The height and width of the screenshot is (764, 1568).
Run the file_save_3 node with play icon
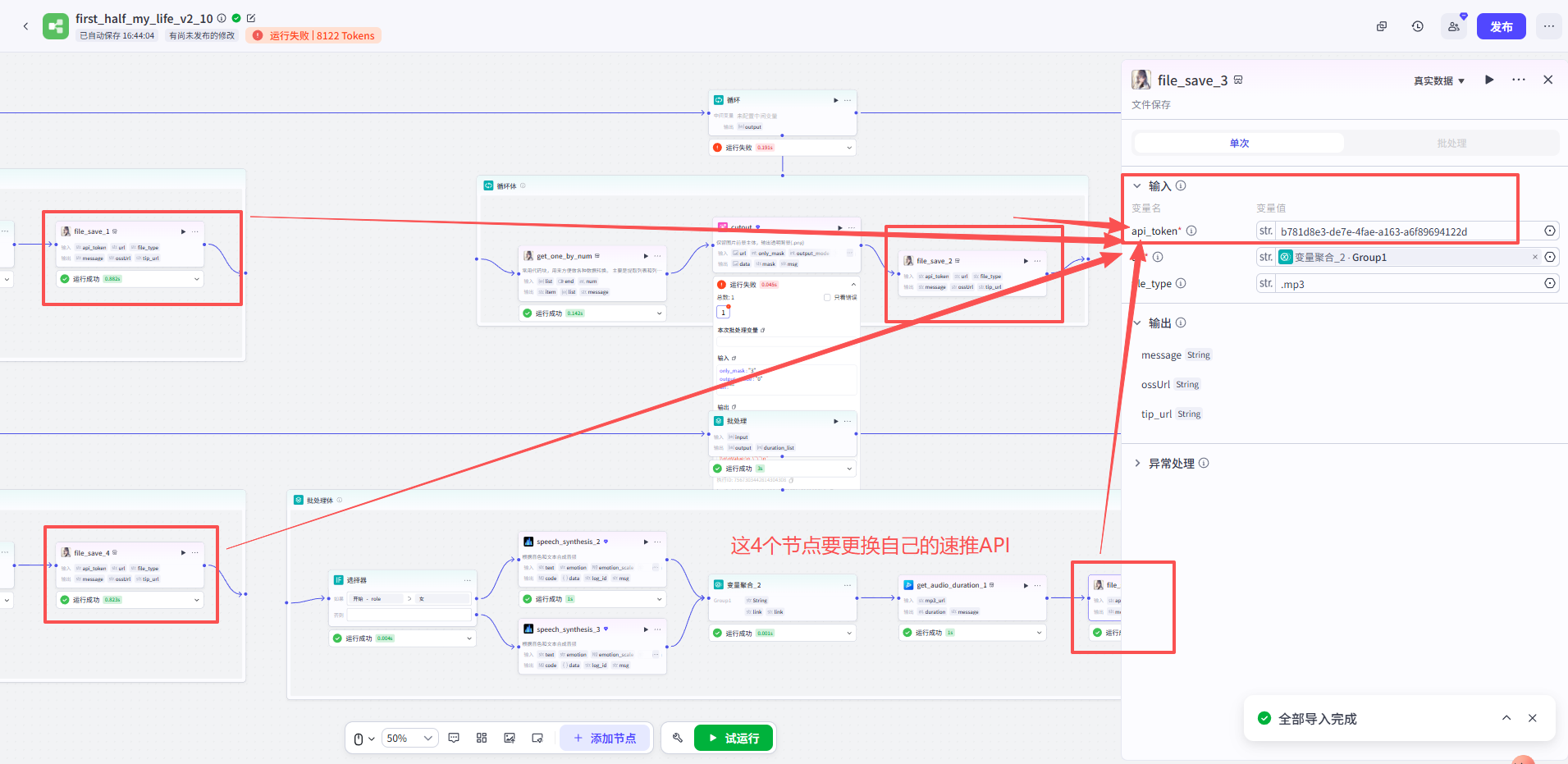(x=1489, y=80)
